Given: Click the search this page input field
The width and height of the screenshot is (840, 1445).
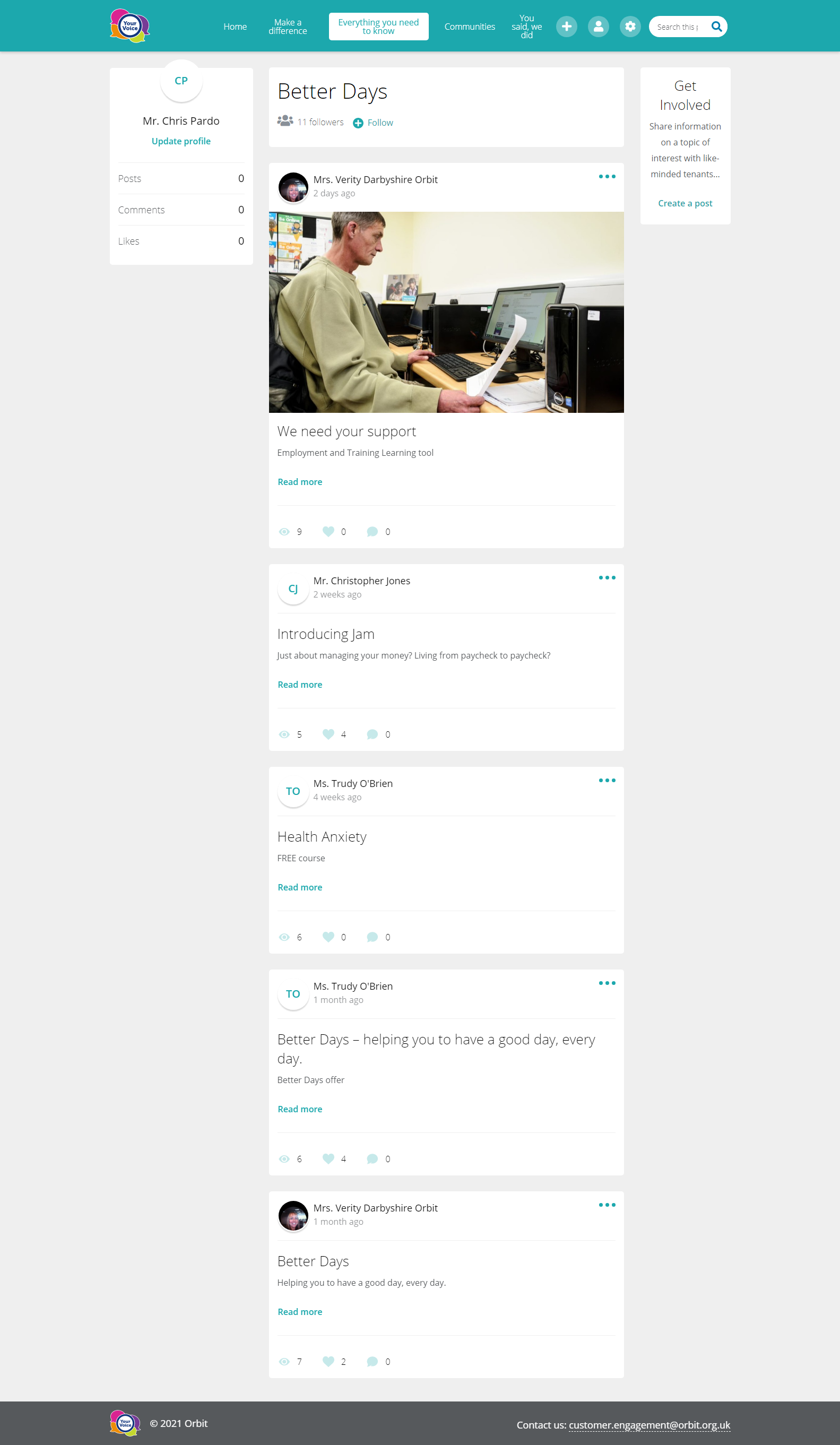Looking at the screenshot, I should tap(679, 27).
